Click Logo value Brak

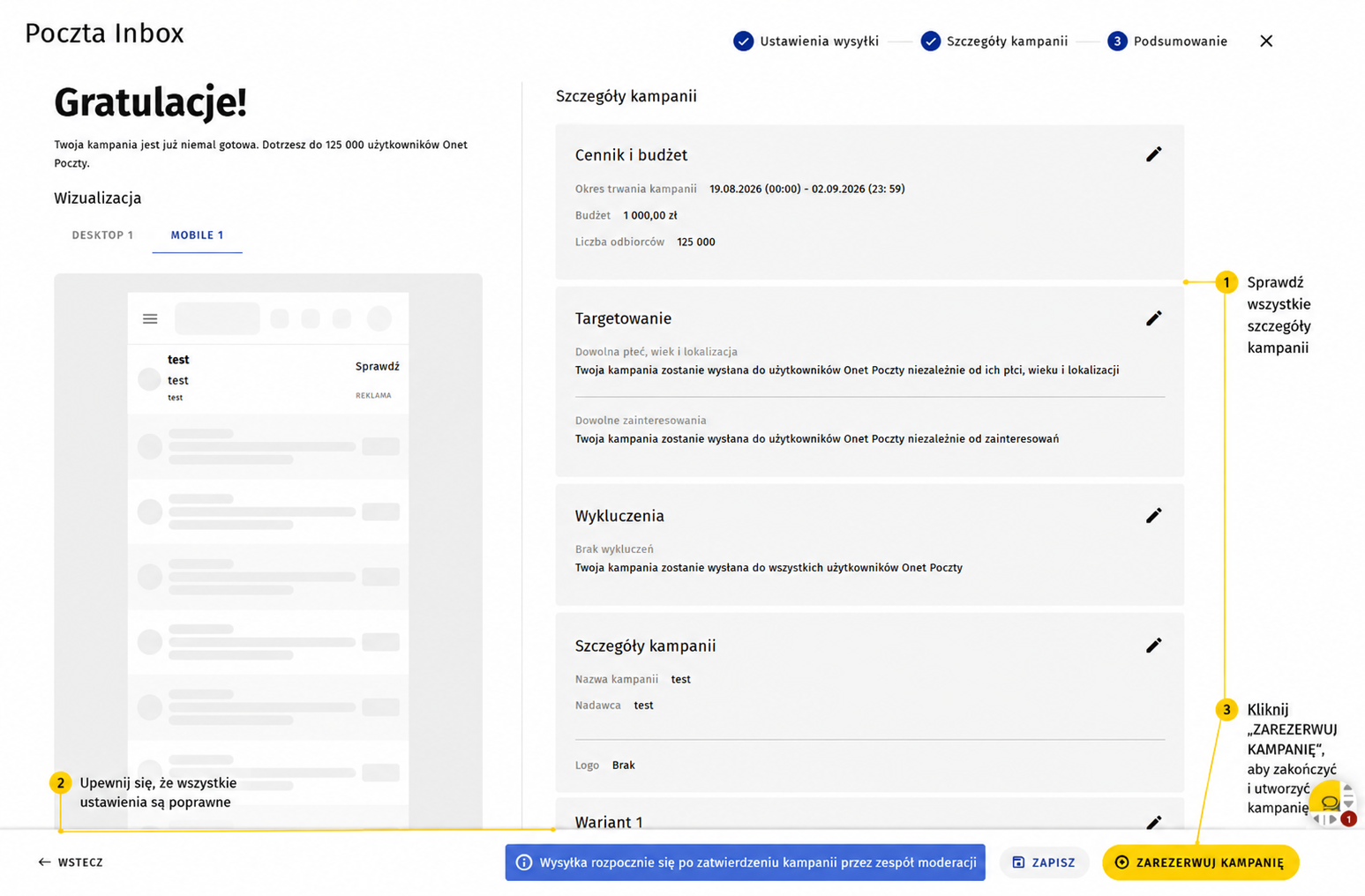(624, 765)
